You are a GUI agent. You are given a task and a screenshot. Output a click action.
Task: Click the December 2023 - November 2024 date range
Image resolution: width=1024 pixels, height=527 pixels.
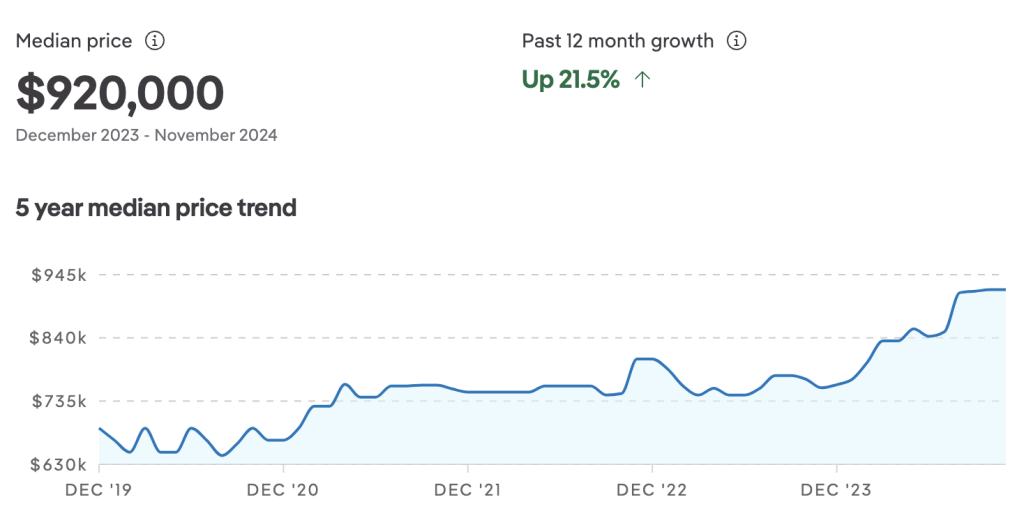[146, 135]
